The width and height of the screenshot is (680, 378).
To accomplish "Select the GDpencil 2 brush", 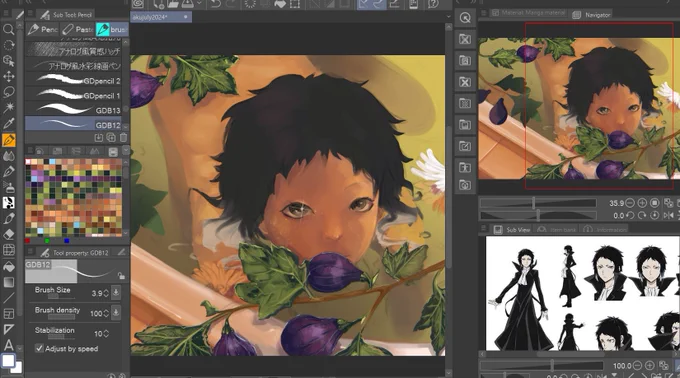I will click(73, 81).
